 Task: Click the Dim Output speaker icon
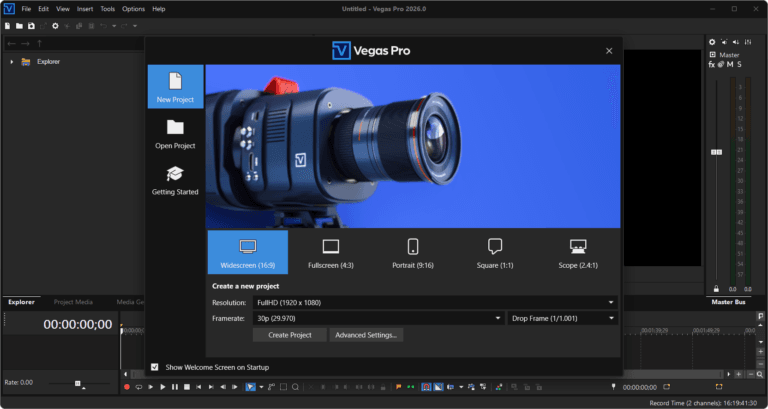tap(736, 42)
